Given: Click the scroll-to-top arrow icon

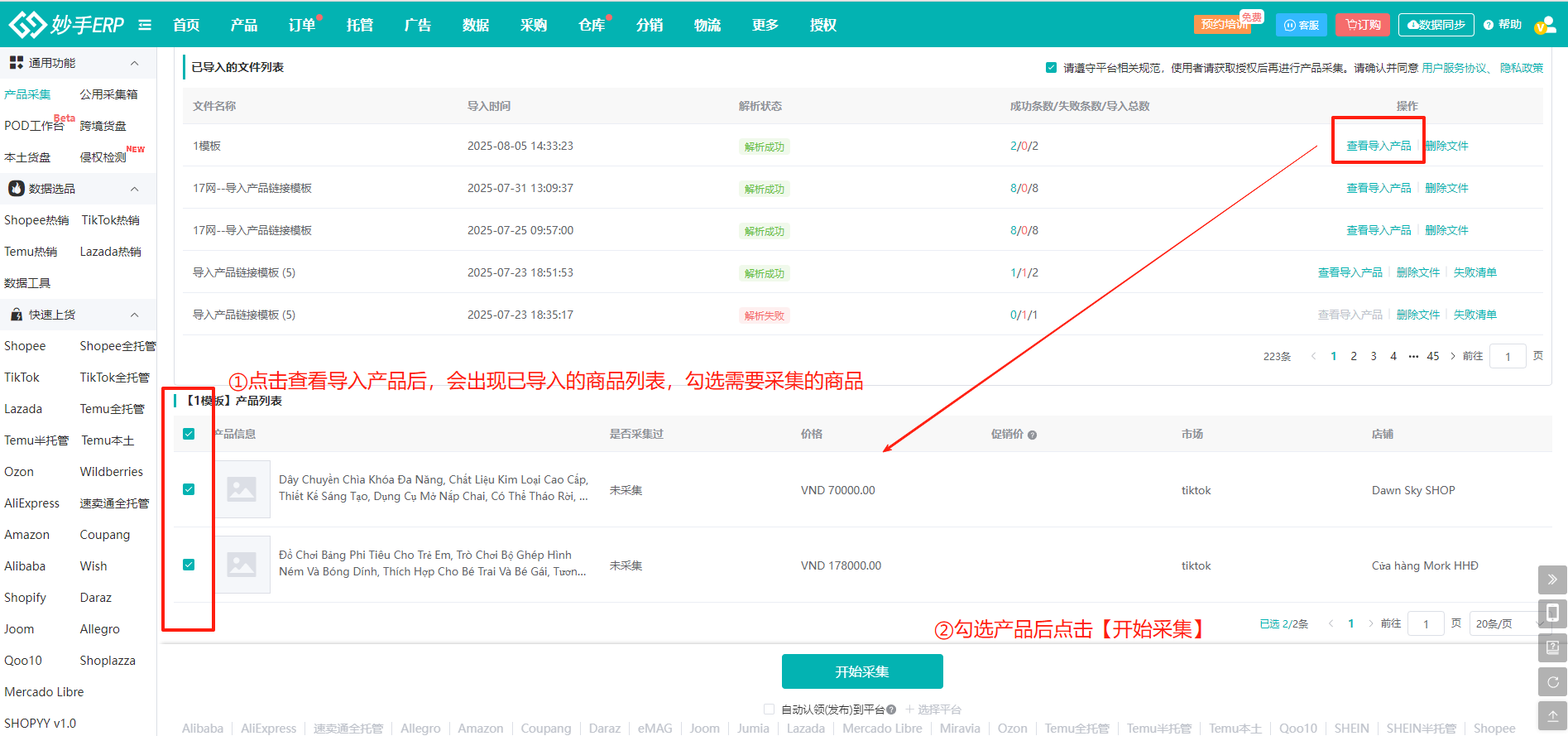Looking at the screenshot, I should pyautogui.click(x=1552, y=716).
